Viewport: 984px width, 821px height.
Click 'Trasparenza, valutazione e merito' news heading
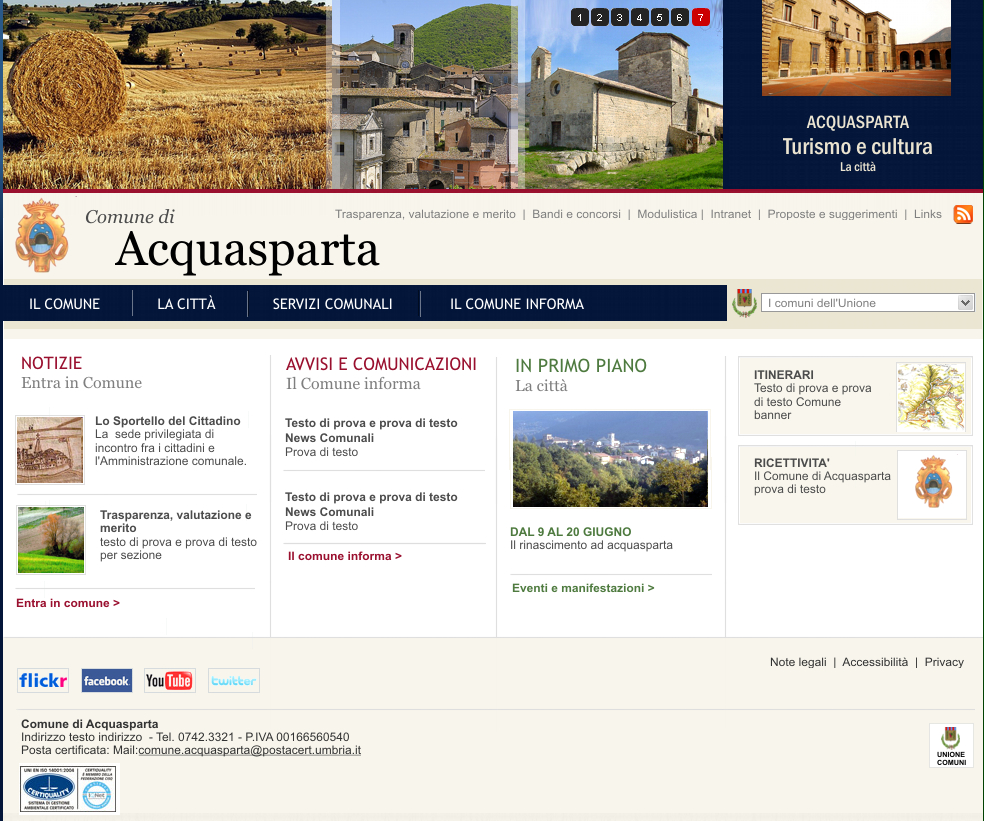[176, 521]
